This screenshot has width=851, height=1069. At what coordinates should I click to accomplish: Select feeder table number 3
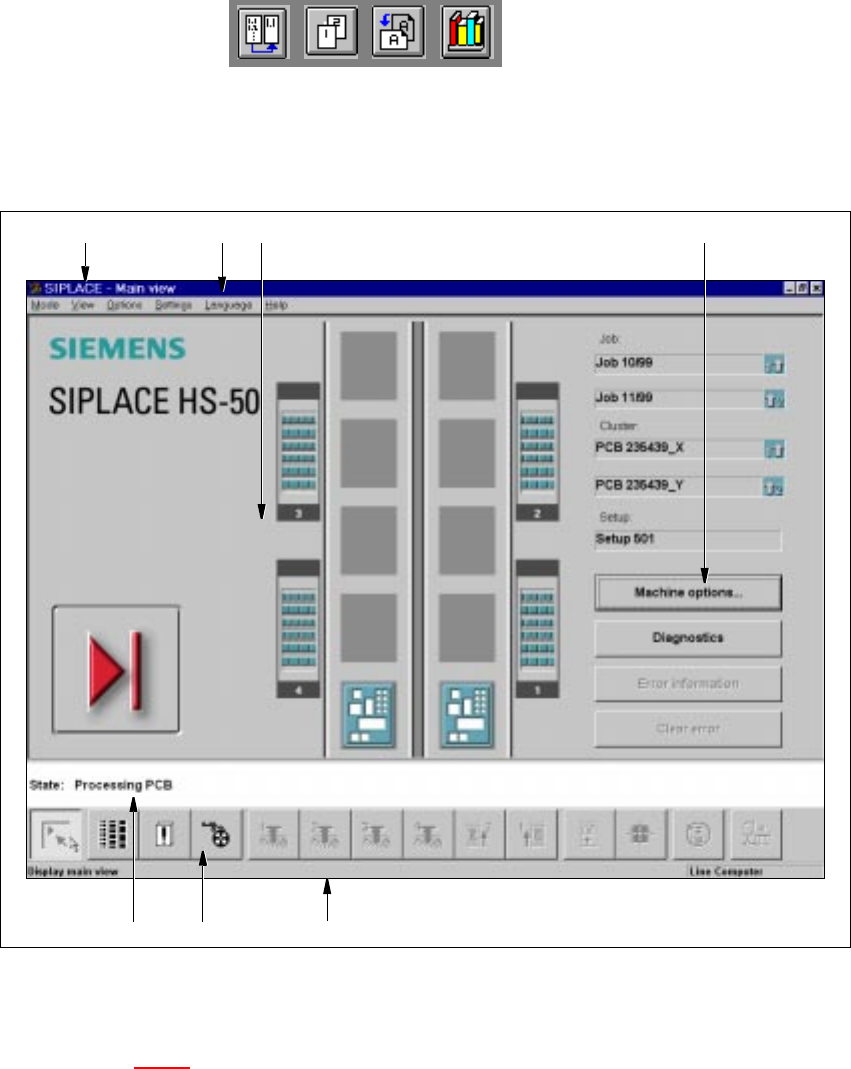(298, 451)
